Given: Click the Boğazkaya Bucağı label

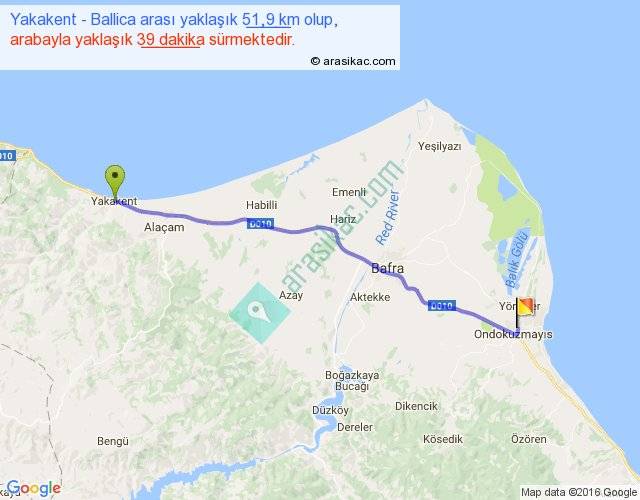Looking at the screenshot, I should click(x=352, y=380).
